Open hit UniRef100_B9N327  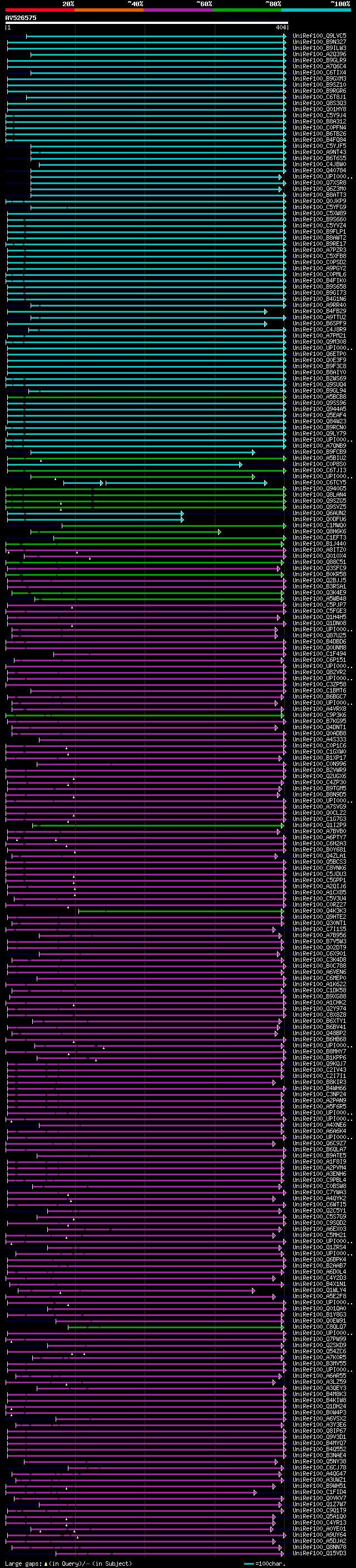click(319, 42)
